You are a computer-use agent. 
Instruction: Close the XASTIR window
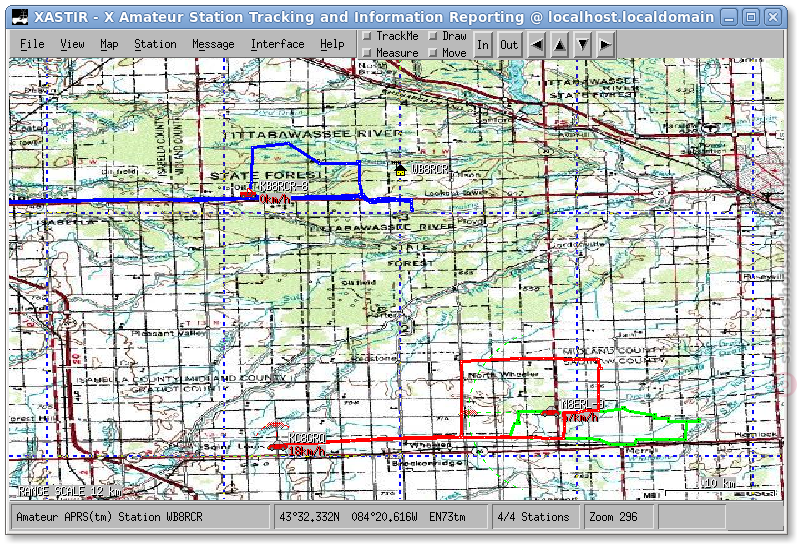click(773, 17)
